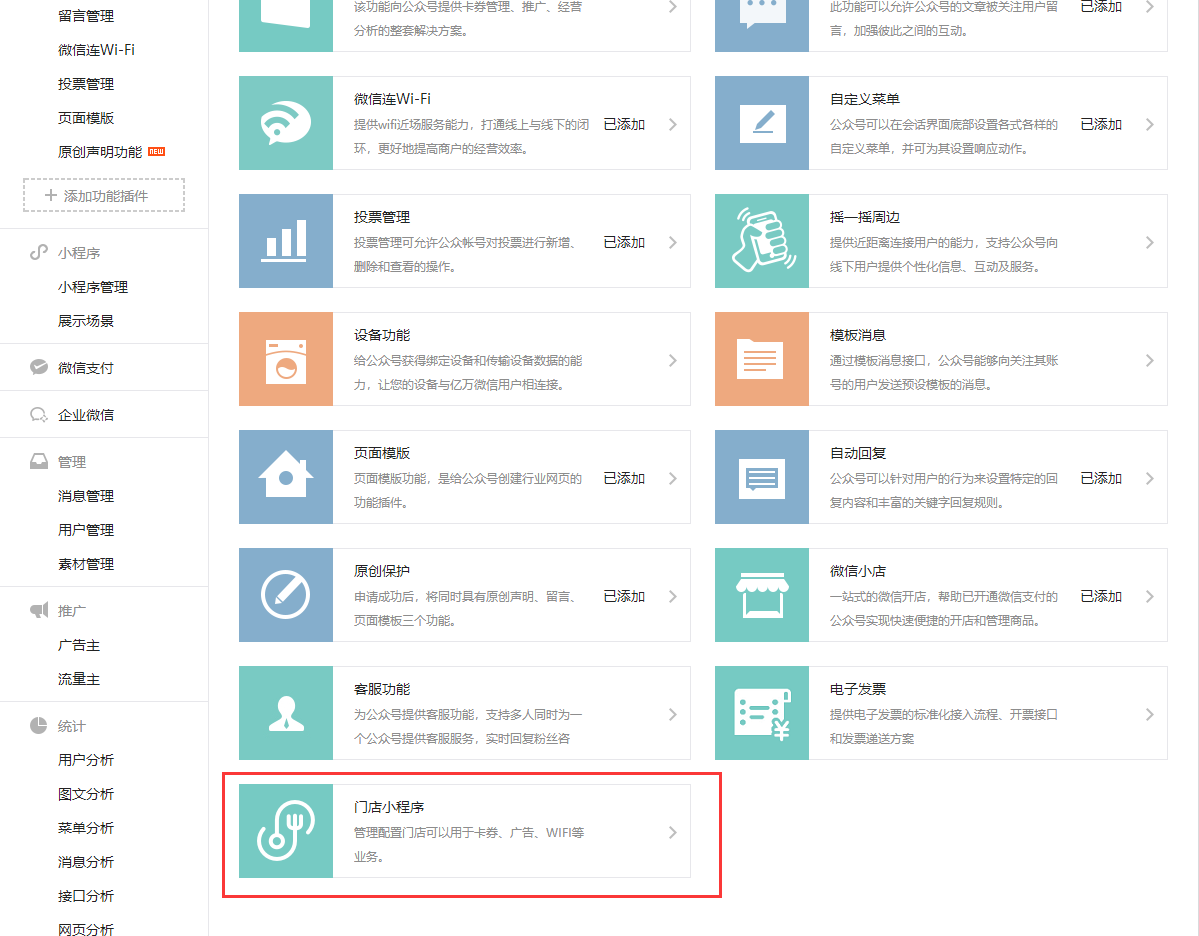1199x936 pixels.
Task: Open 微信支付 from the sidebar
Action: tap(86, 368)
